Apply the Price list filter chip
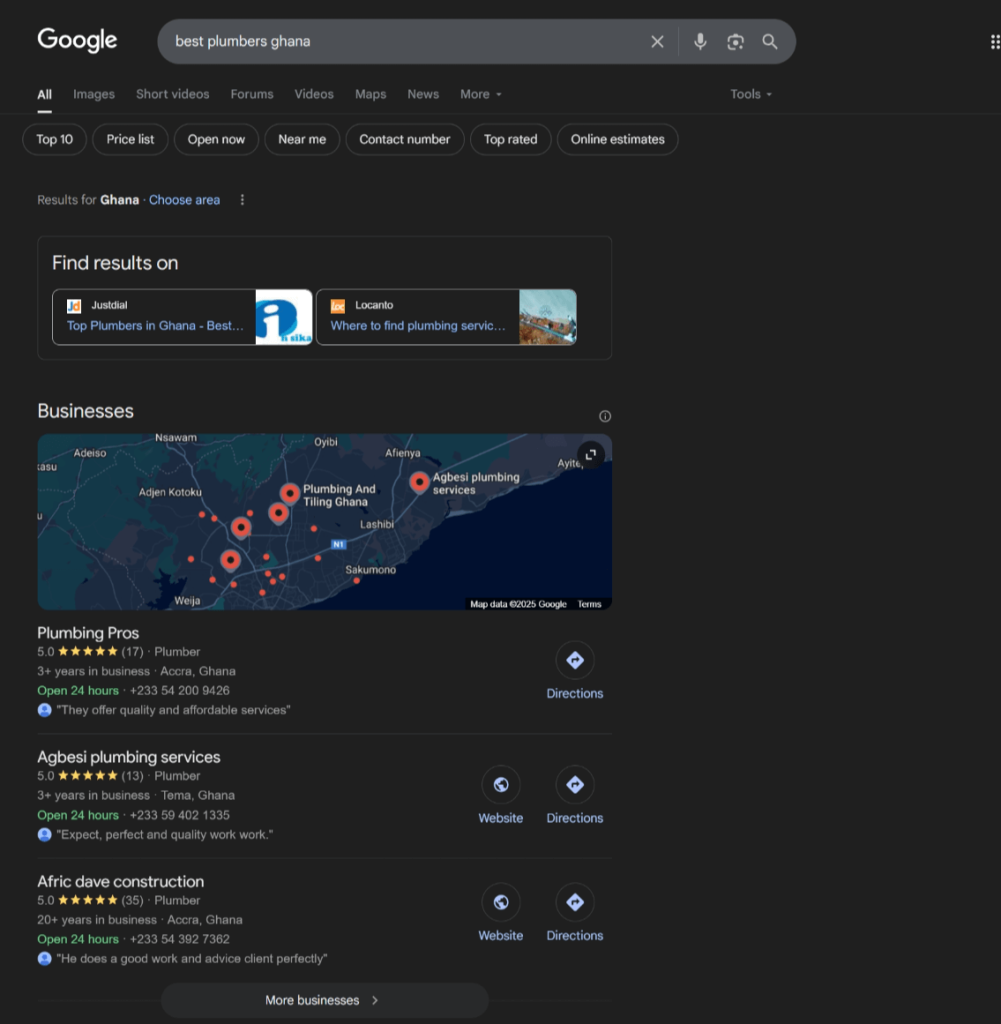This screenshot has width=1001, height=1024. point(131,139)
